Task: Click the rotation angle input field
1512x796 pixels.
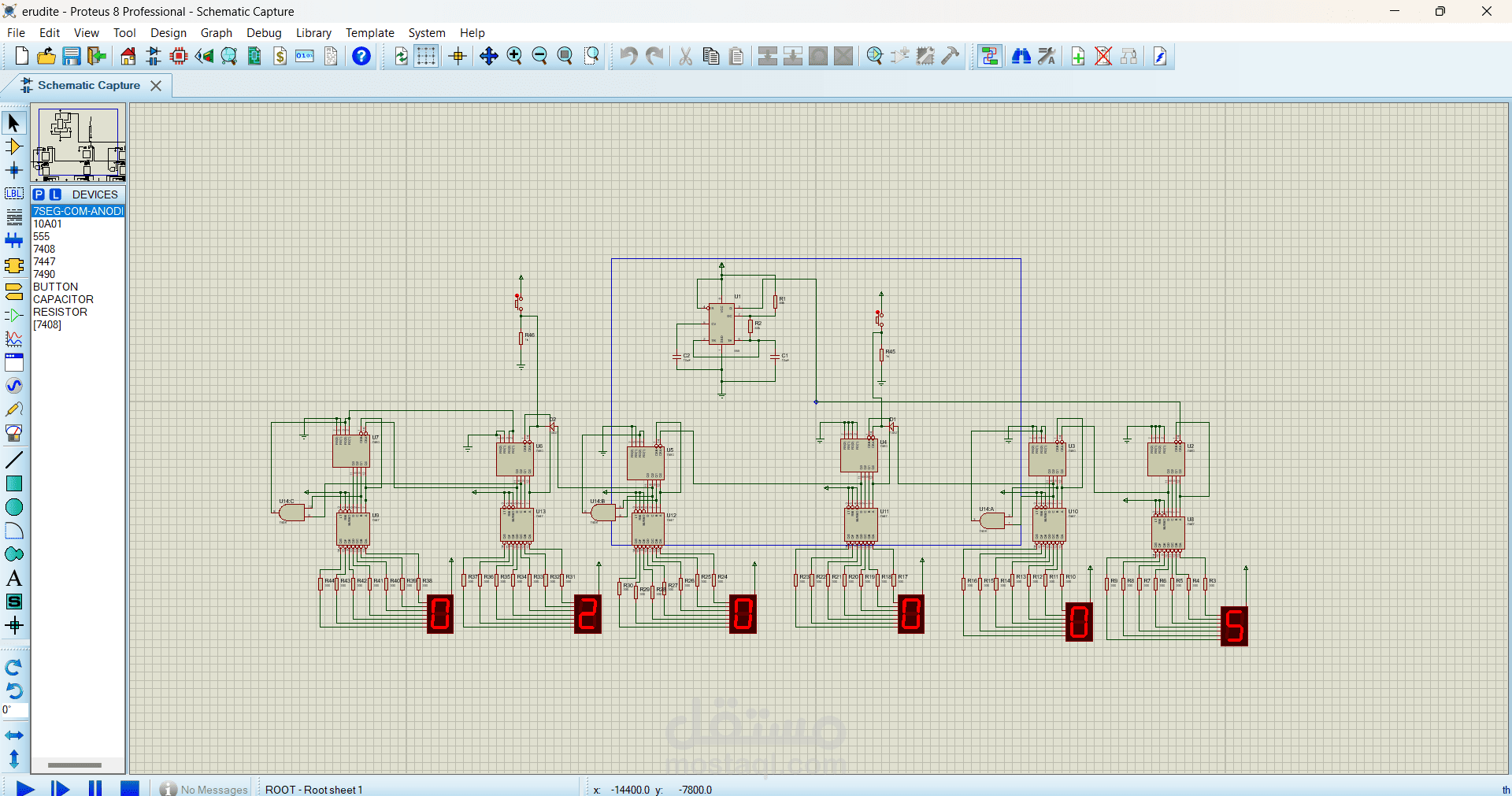Action: 15,710
